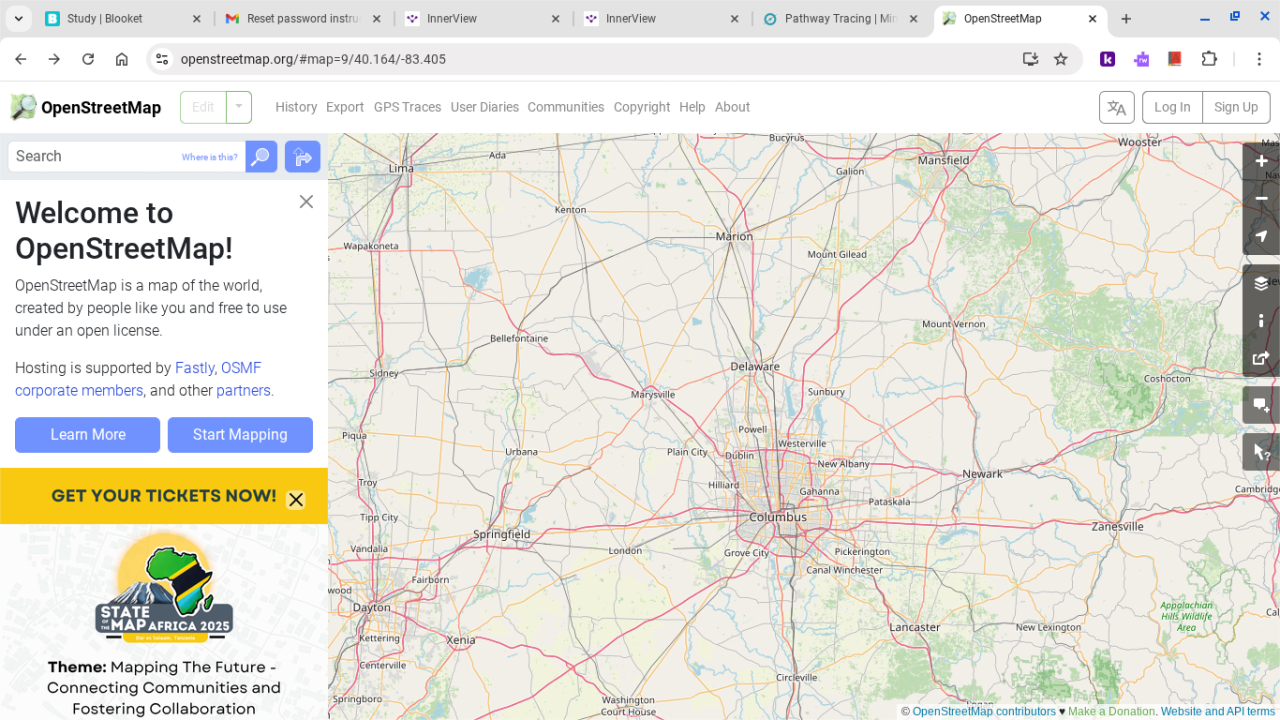Click the browser address bar URL

[313, 59]
